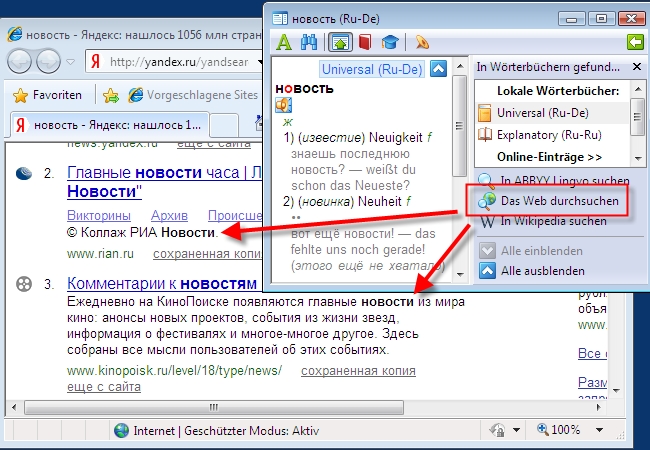Click the graduation cap tutor icon

click(x=390, y=42)
